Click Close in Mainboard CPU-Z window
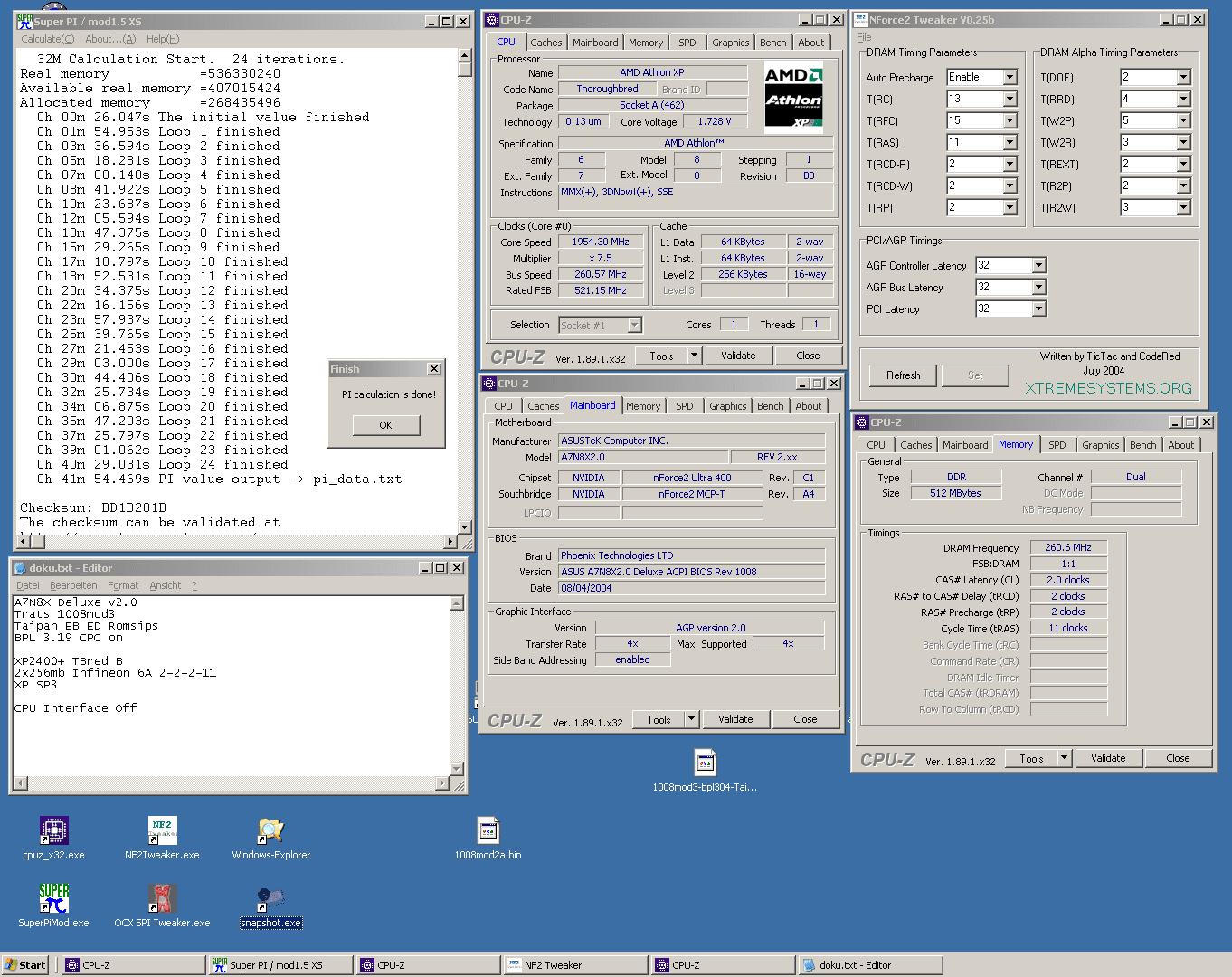Viewport: 1232px width, 977px height. point(806,719)
